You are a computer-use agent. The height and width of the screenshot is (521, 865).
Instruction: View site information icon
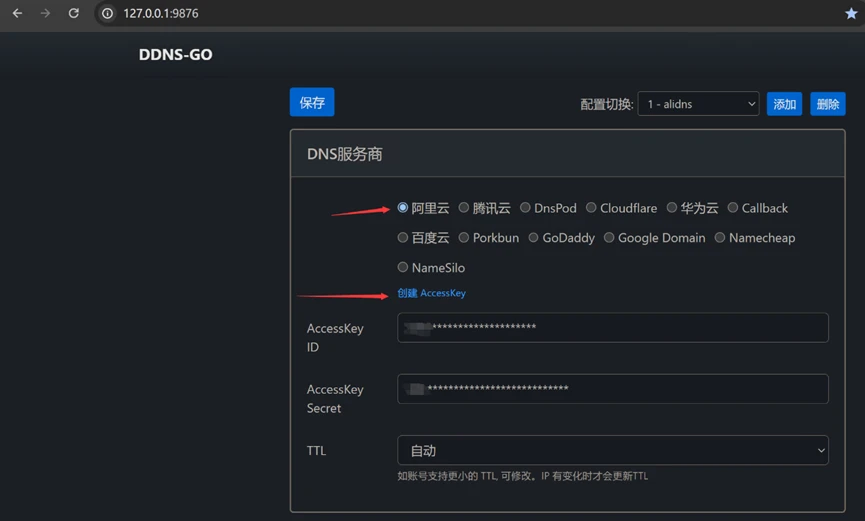point(108,13)
